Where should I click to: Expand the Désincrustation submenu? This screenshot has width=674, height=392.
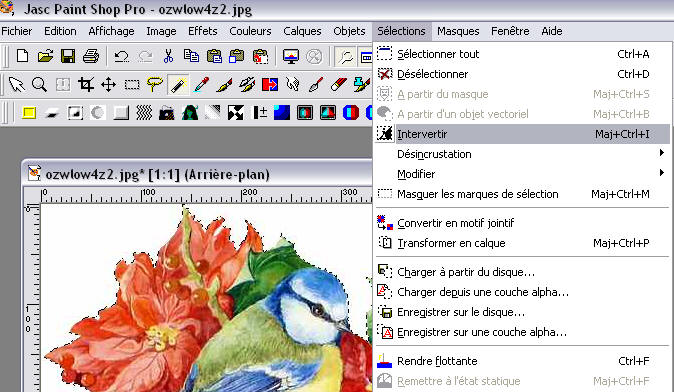522,154
